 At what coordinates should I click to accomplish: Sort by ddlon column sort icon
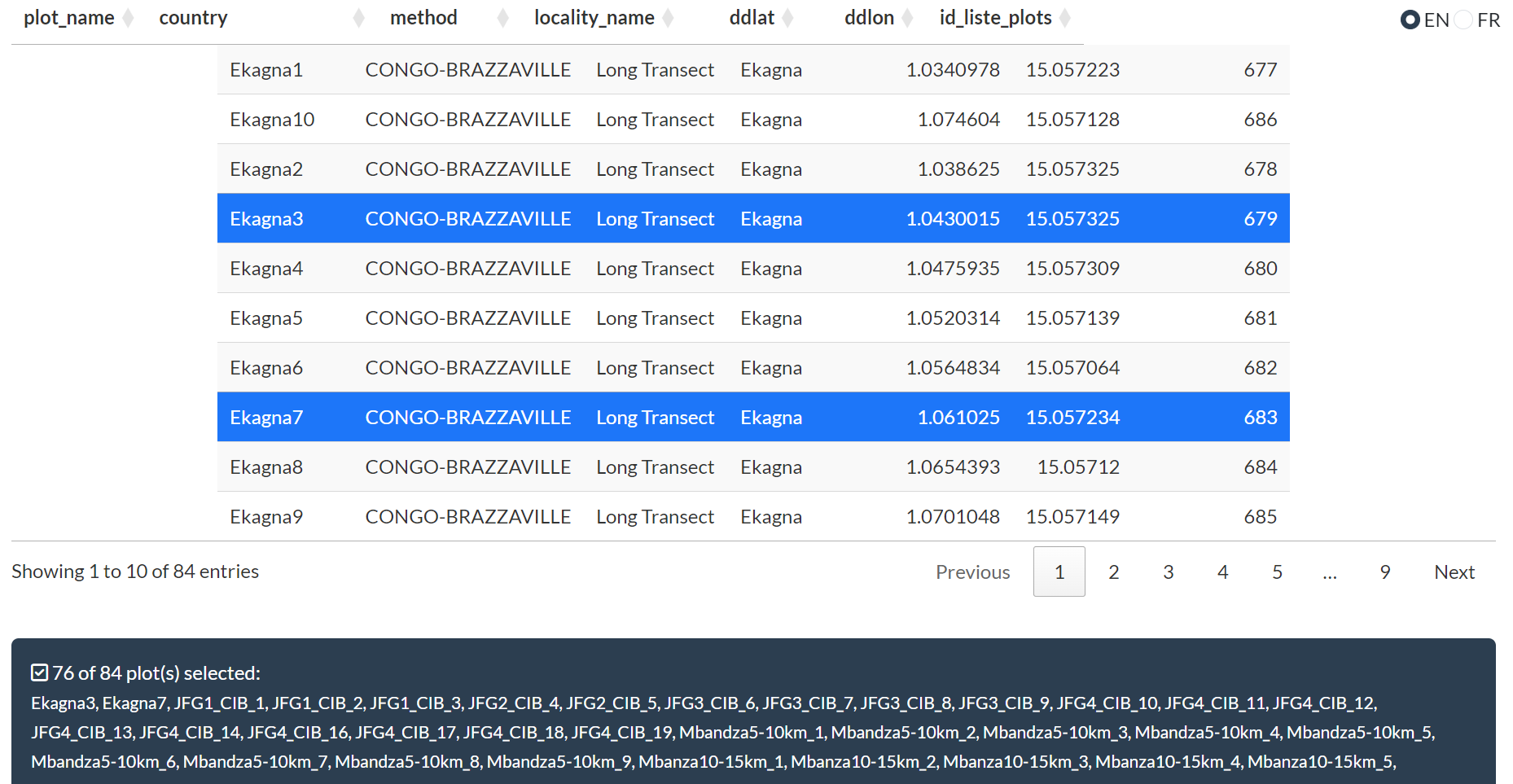tap(907, 18)
